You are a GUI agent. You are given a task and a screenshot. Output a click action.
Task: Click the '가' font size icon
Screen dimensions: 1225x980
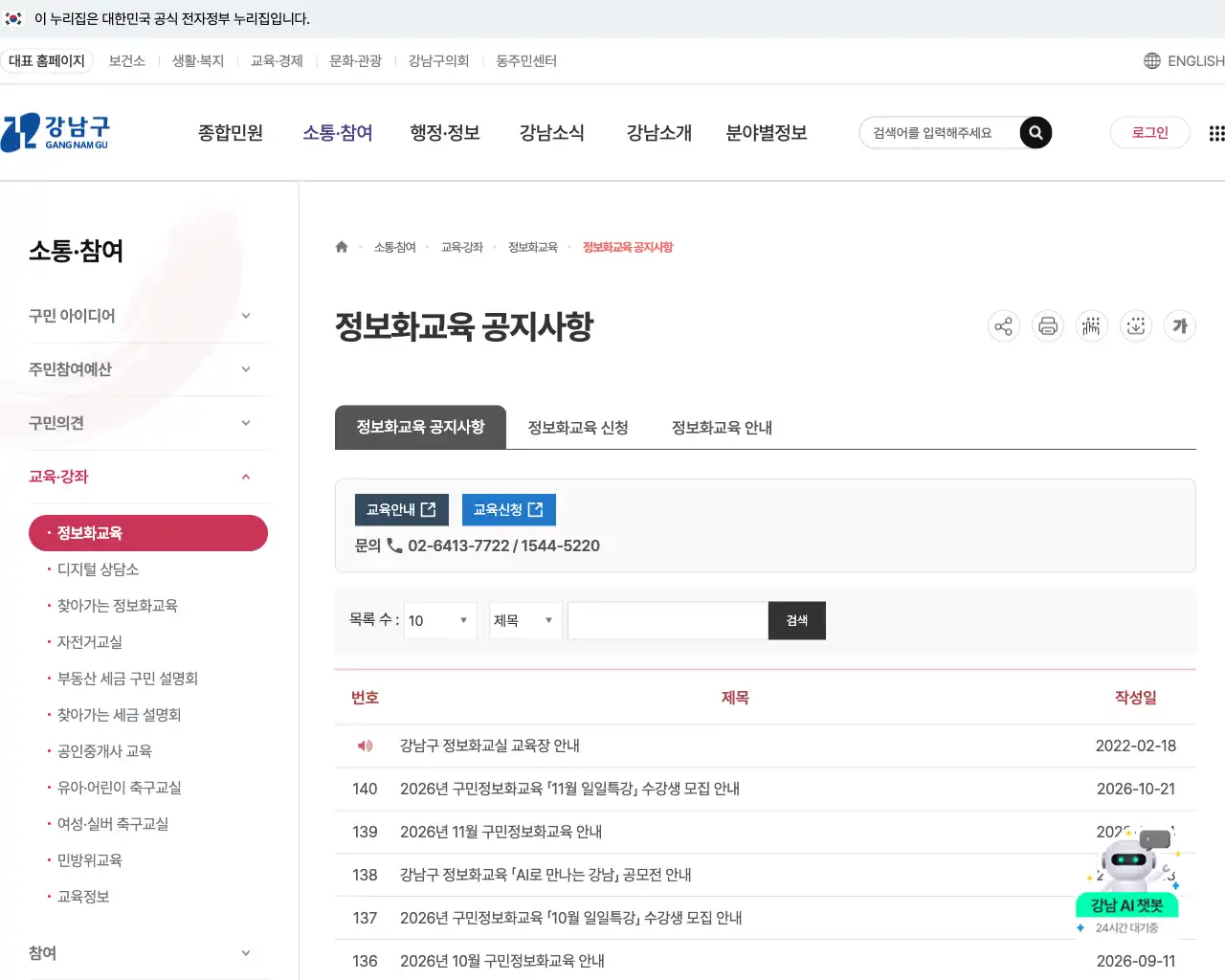point(1180,326)
